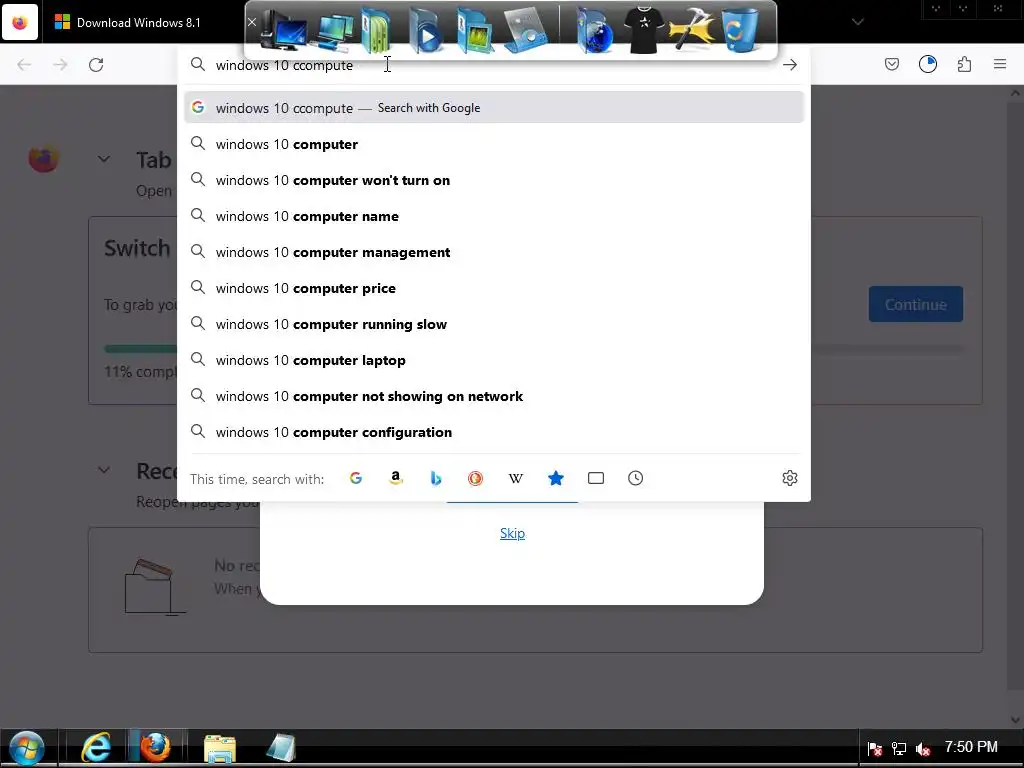Open the notepad app icon in taskbar
Screen dimensions: 1024x768
pyautogui.click(x=281, y=748)
